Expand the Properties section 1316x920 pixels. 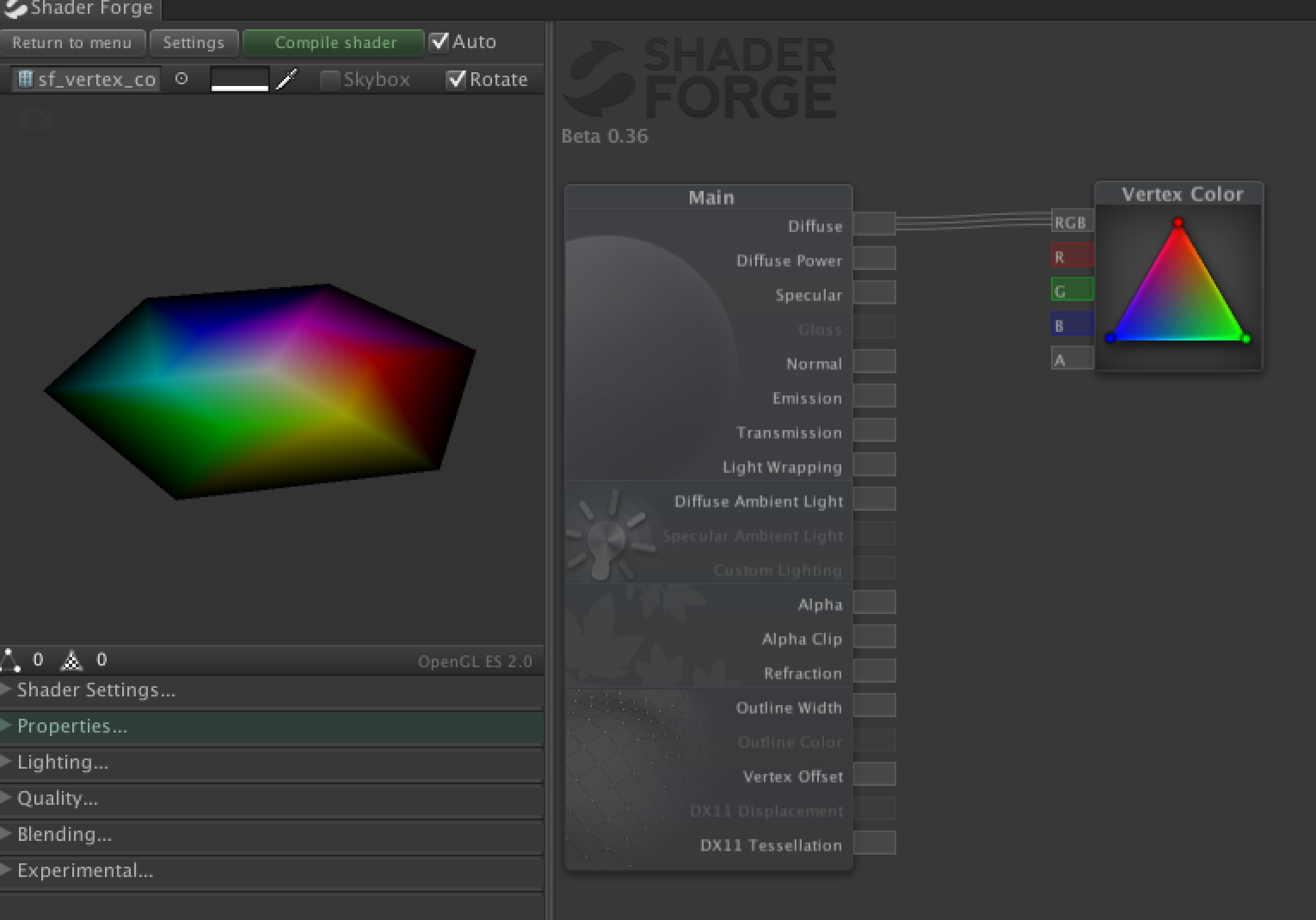click(271, 727)
